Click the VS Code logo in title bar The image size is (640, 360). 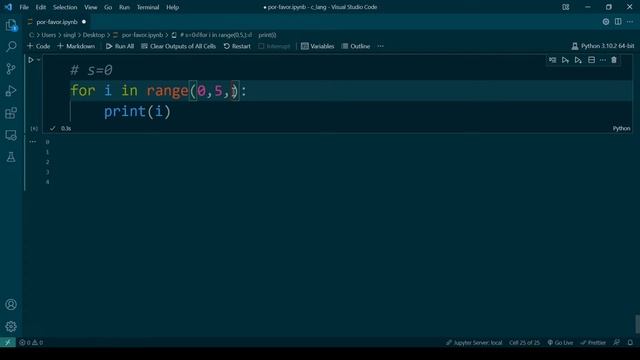(x=8, y=7)
